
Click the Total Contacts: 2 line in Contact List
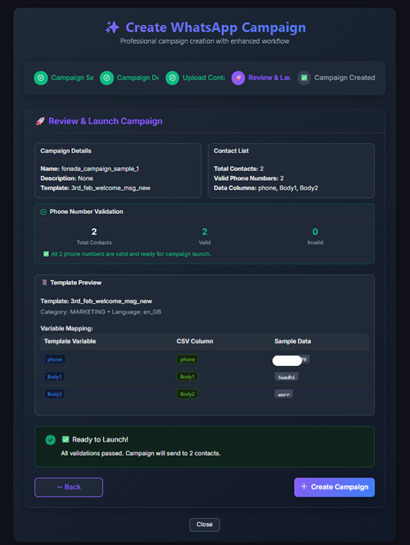coord(238,169)
